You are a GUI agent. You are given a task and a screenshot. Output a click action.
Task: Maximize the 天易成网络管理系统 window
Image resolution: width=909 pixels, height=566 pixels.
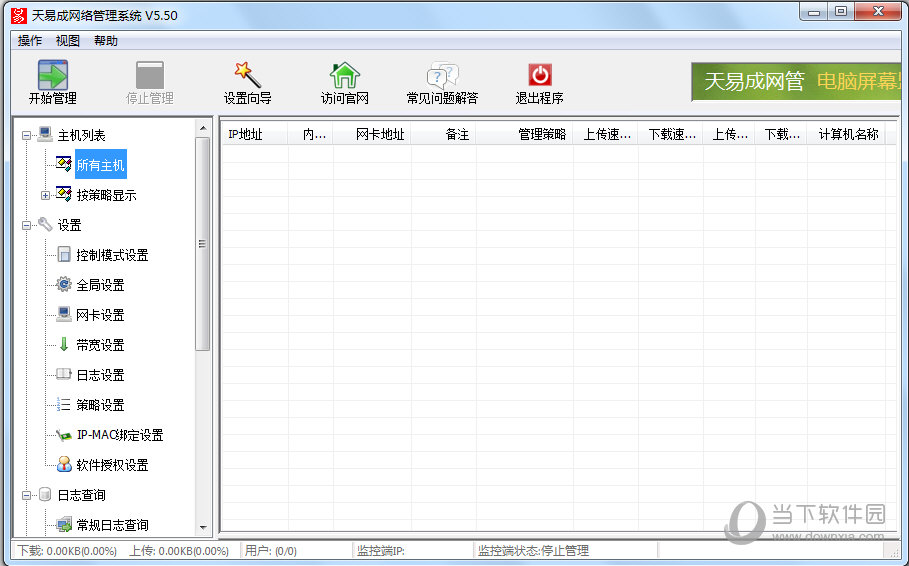point(841,12)
